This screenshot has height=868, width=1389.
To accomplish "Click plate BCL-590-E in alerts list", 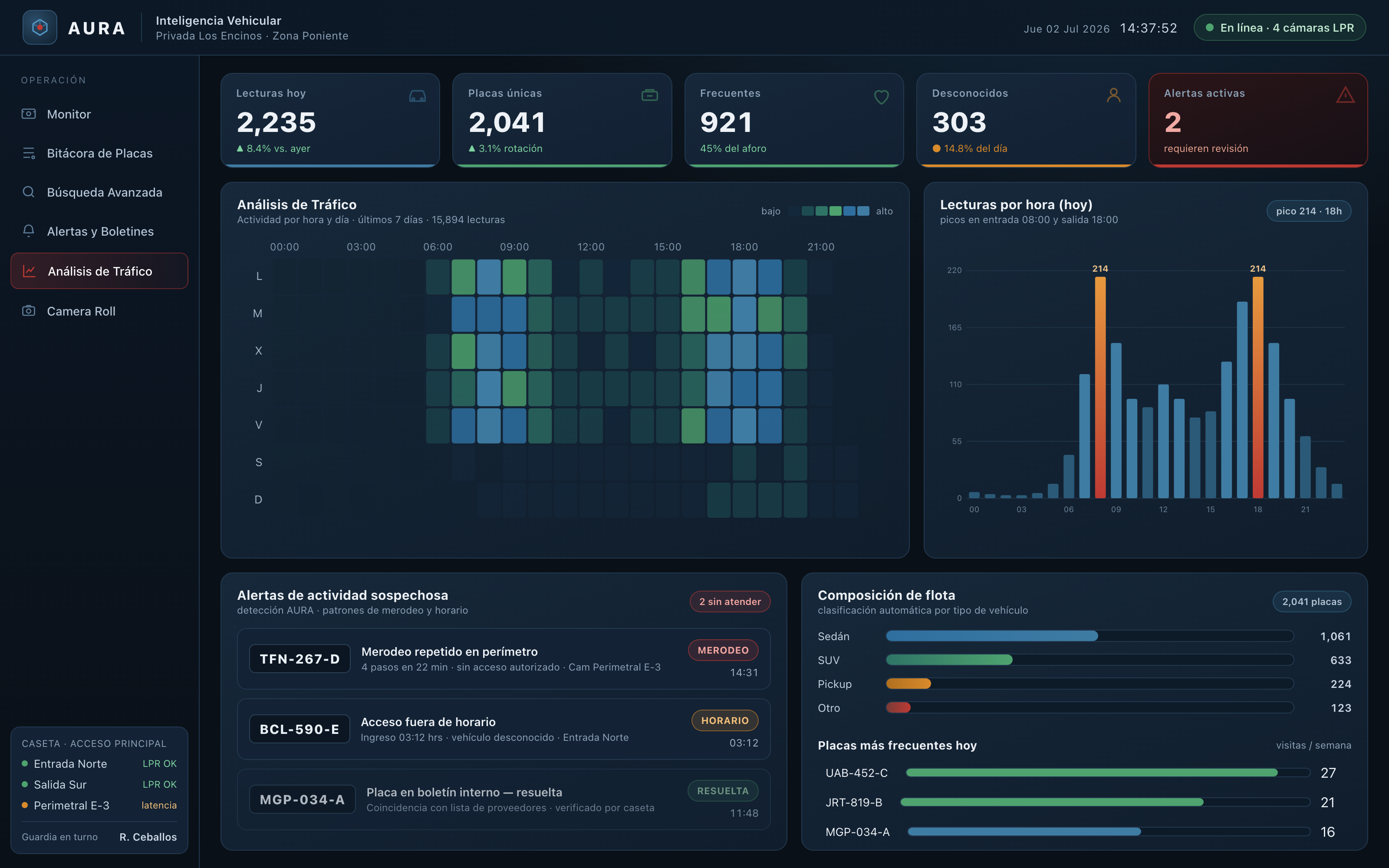I will 299,729.
